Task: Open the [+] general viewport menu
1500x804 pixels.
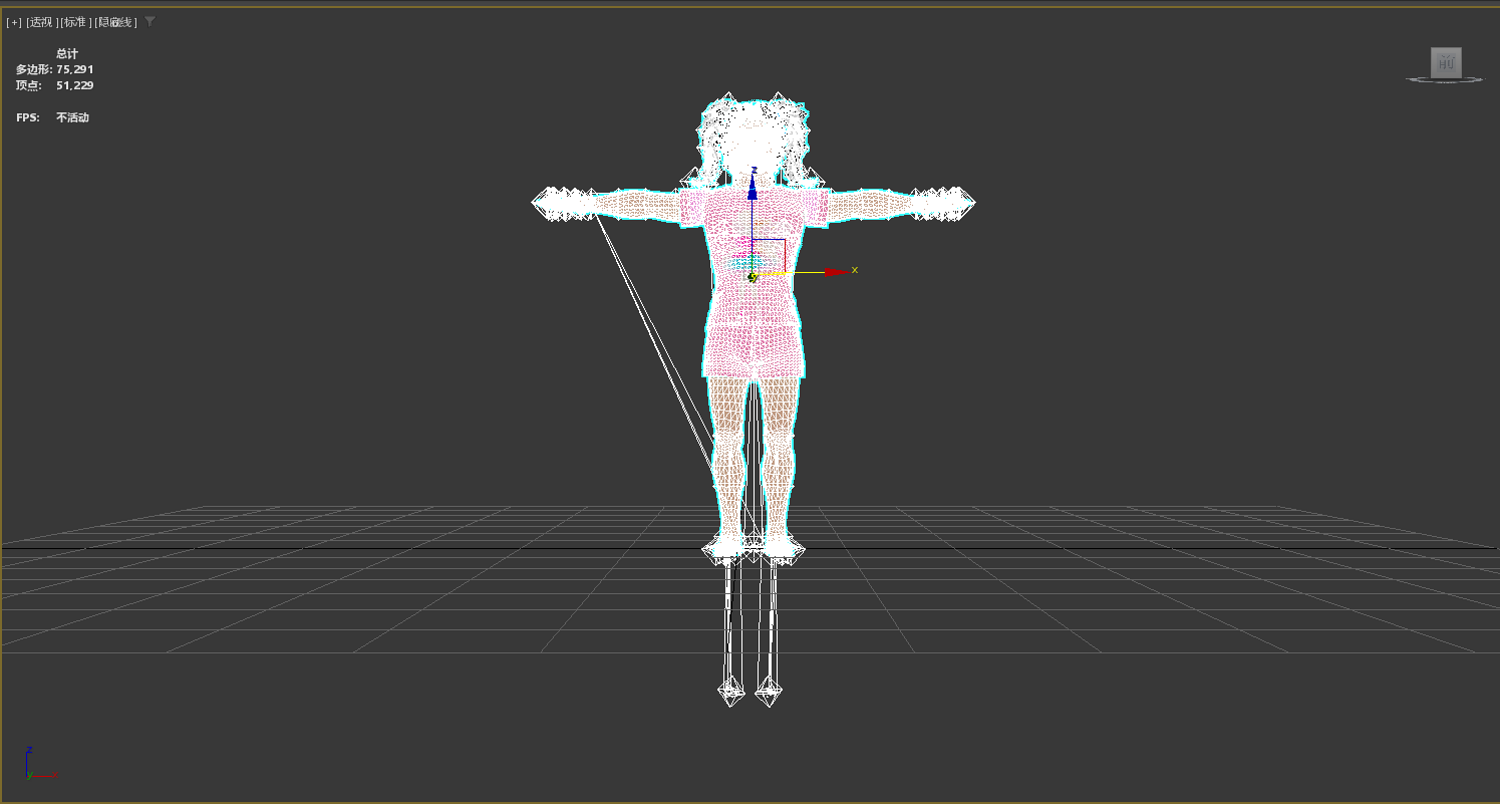Action: 14,22
